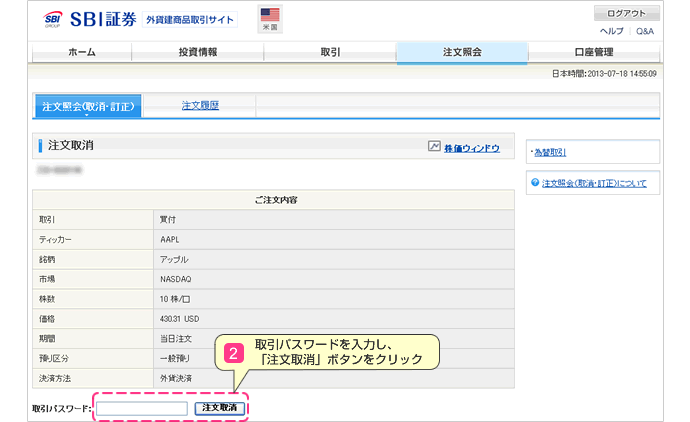Viewport: 690px width, 422px height.
Task: Click the 取引パスワード: field label
Action: [62, 409]
